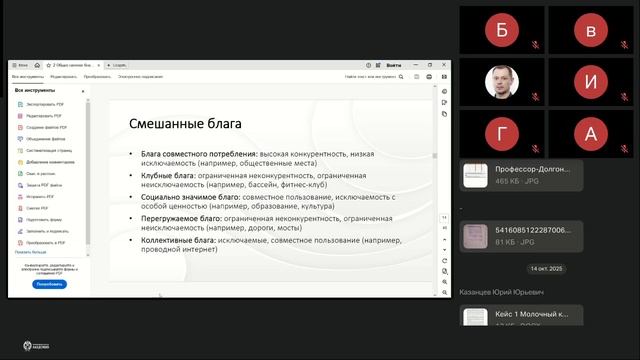Click the muted microphone on participant В
Screen dimensions: 640x360
click(x=624, y=44)
